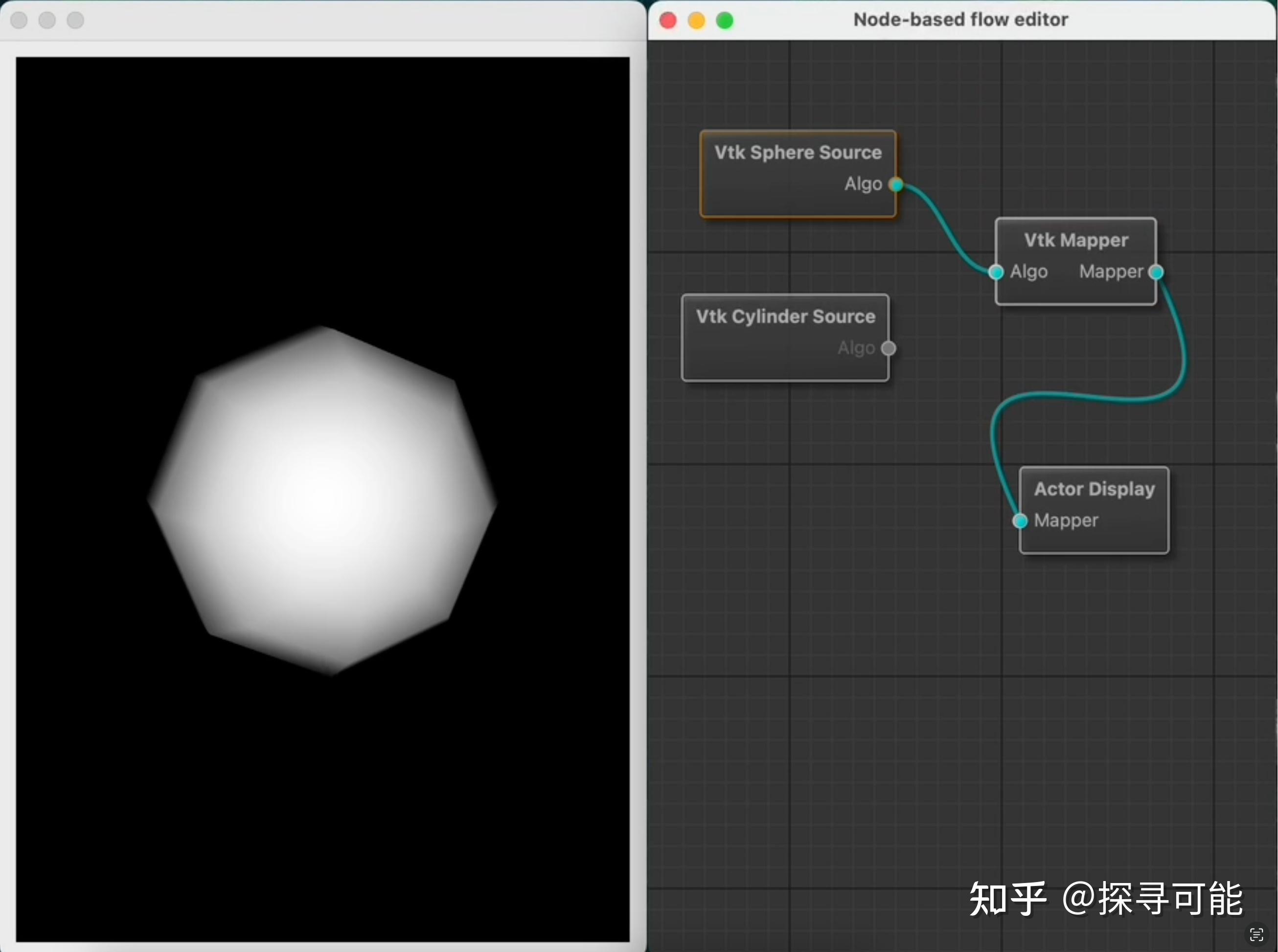
Task: Click the Algo output port on Vtk Sphere Source
Action: (x=896, y=184)
